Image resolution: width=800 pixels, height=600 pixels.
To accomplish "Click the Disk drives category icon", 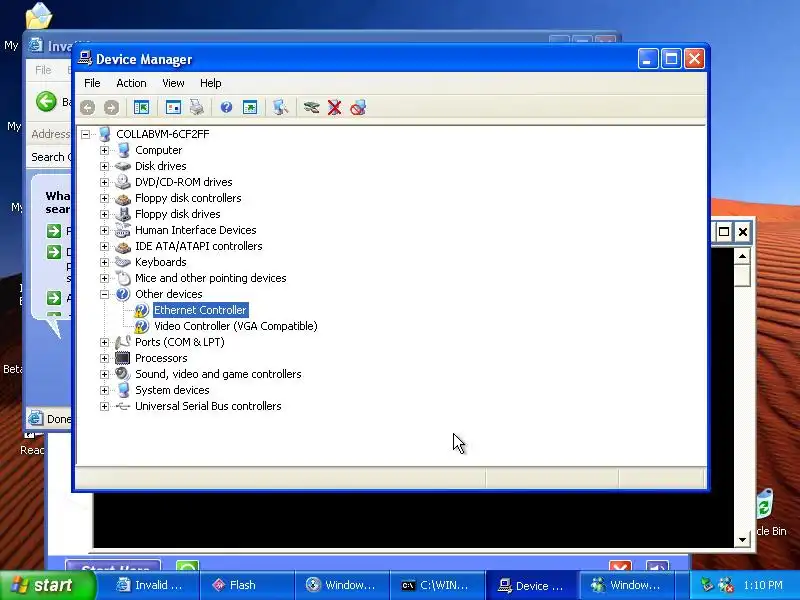I will 123,166.
